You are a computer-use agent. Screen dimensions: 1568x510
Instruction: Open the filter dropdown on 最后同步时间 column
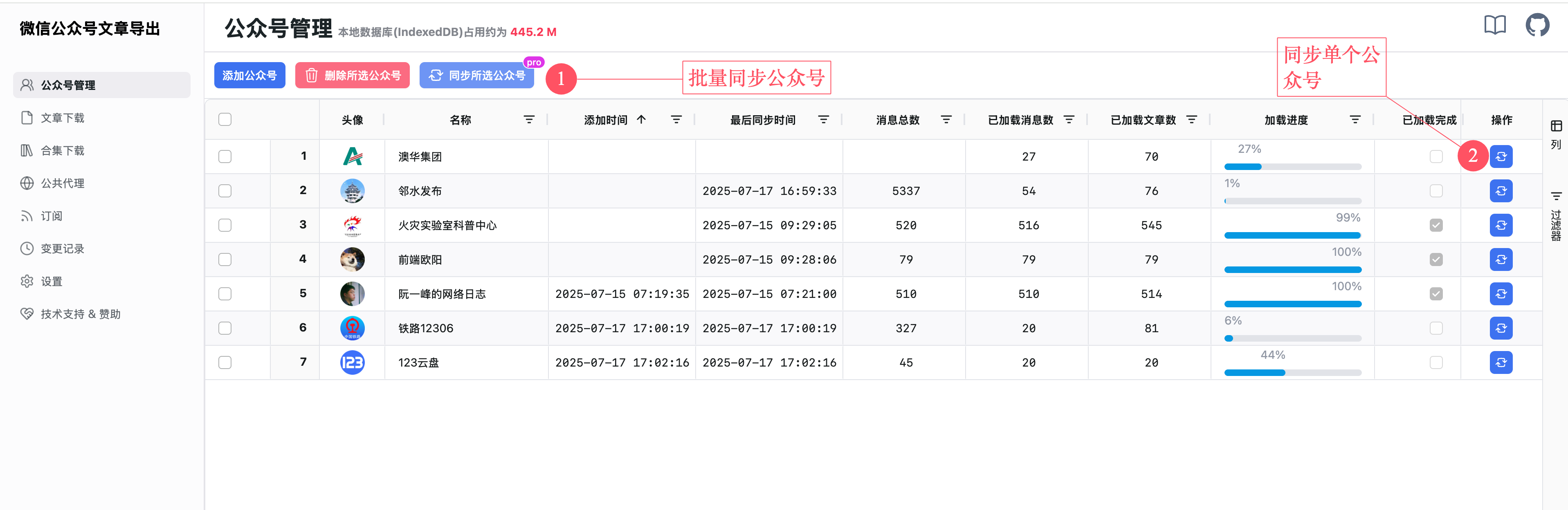pos(823,119)
